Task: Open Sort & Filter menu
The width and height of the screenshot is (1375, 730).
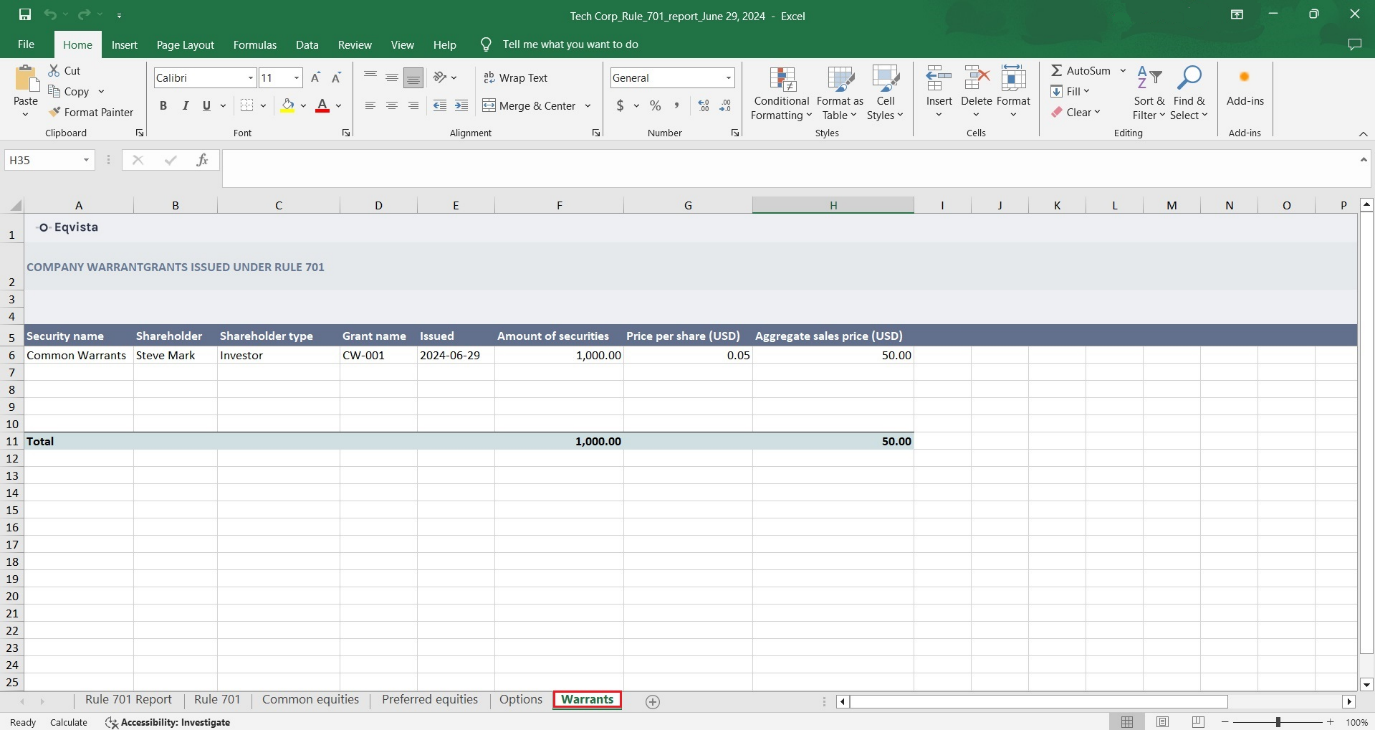Action: point(1149,94)
